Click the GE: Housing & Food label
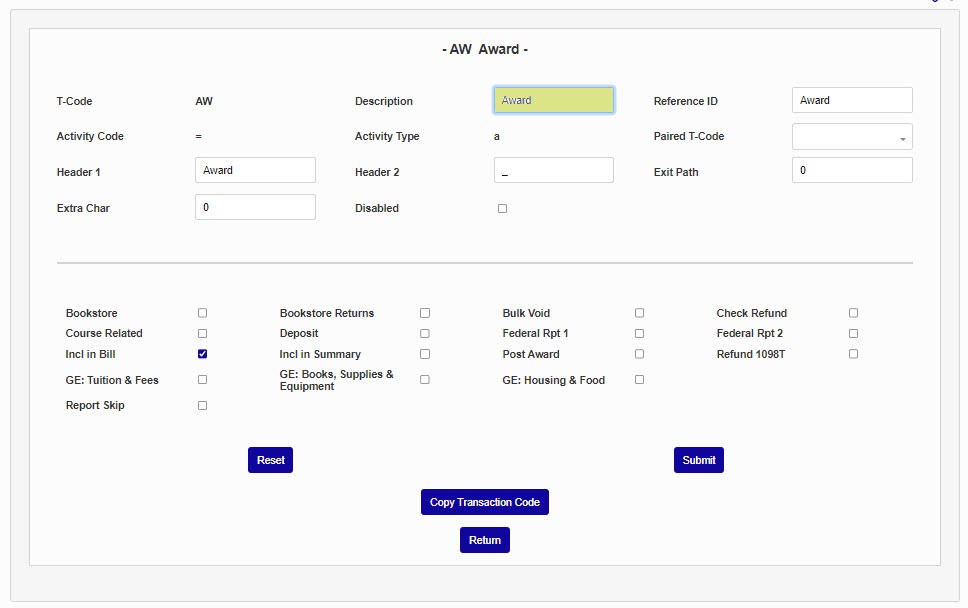968x608 pixels. click(554, 380)
